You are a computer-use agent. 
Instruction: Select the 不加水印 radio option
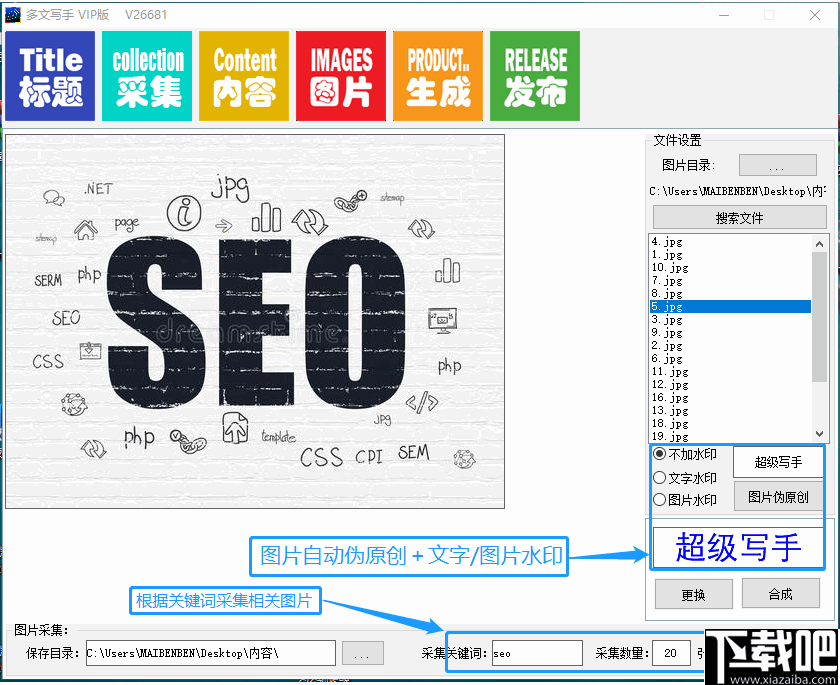(x=684, y=454)
